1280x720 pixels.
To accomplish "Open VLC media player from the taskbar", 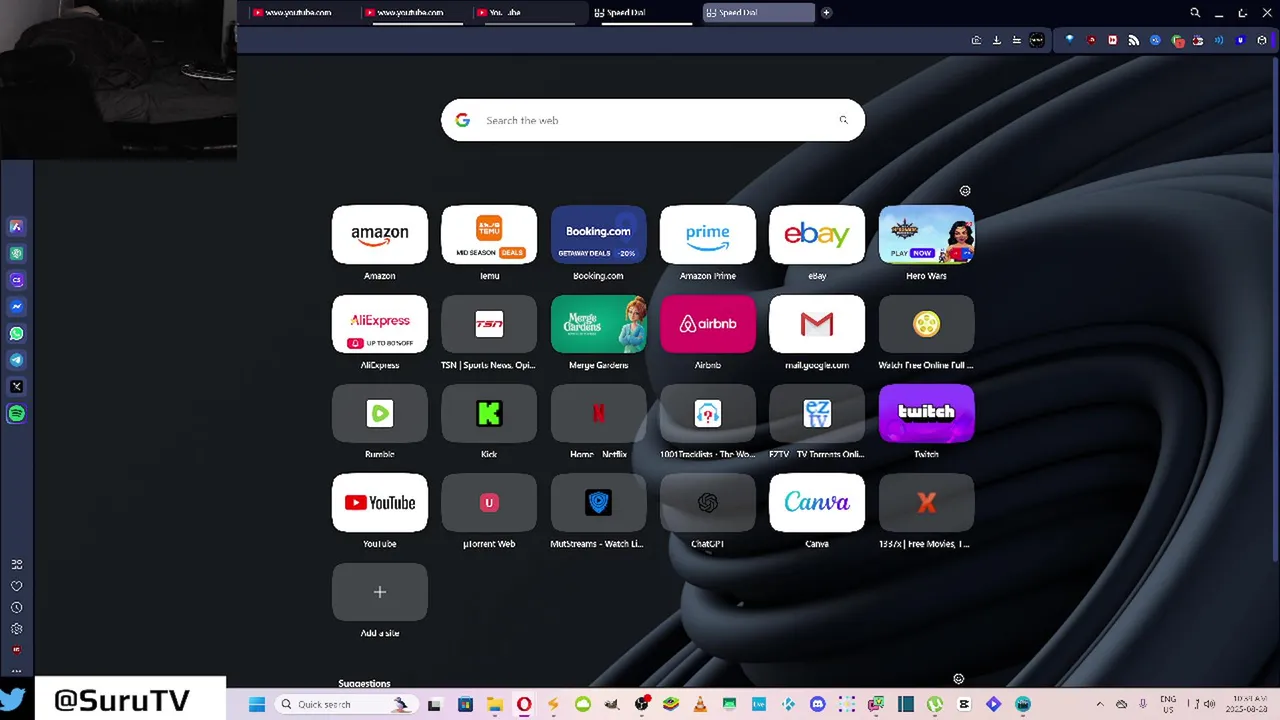I will (x=699, y=704).
